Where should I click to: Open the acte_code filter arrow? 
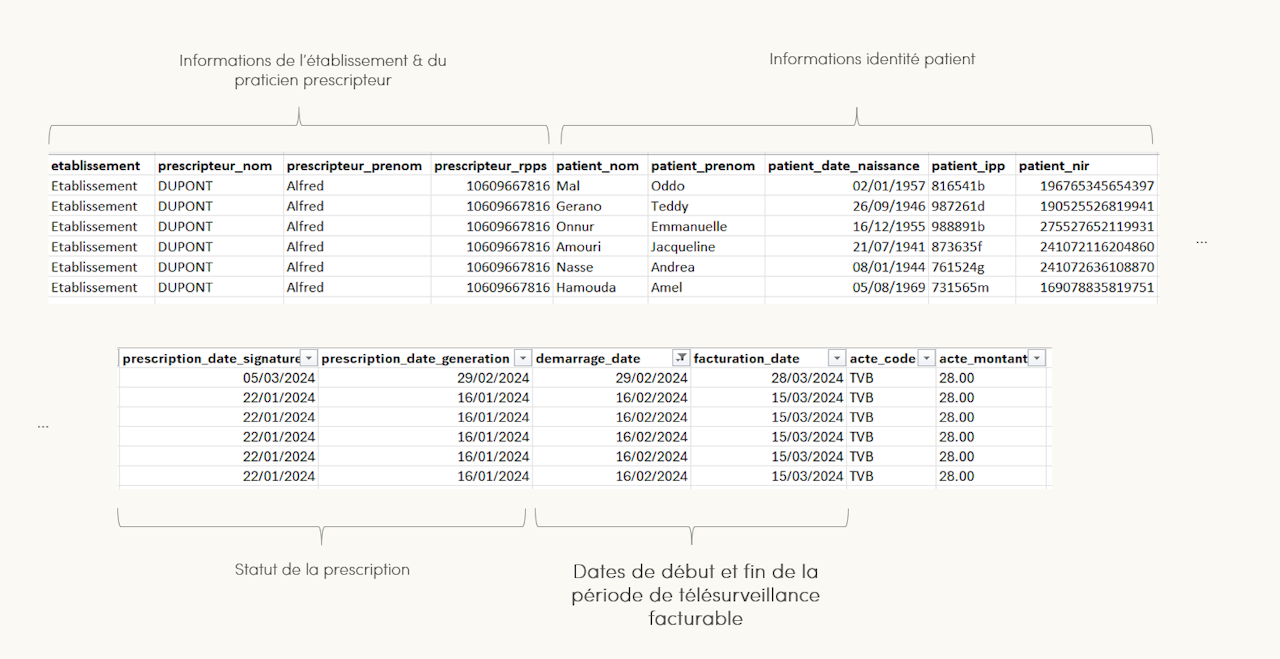926,358
